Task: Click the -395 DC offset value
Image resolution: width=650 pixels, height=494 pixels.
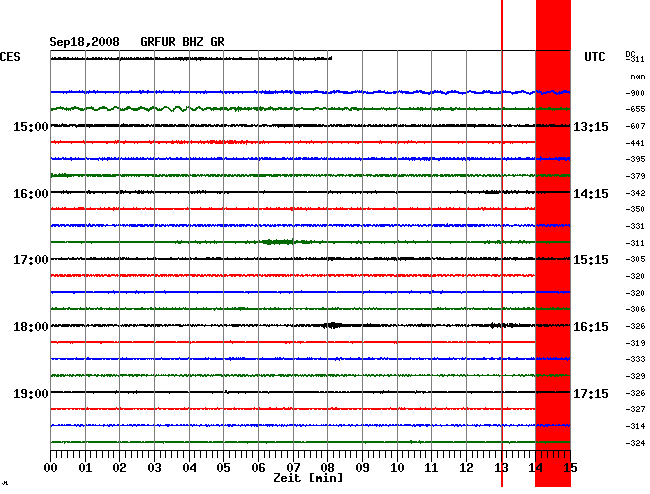Action: 635,159
